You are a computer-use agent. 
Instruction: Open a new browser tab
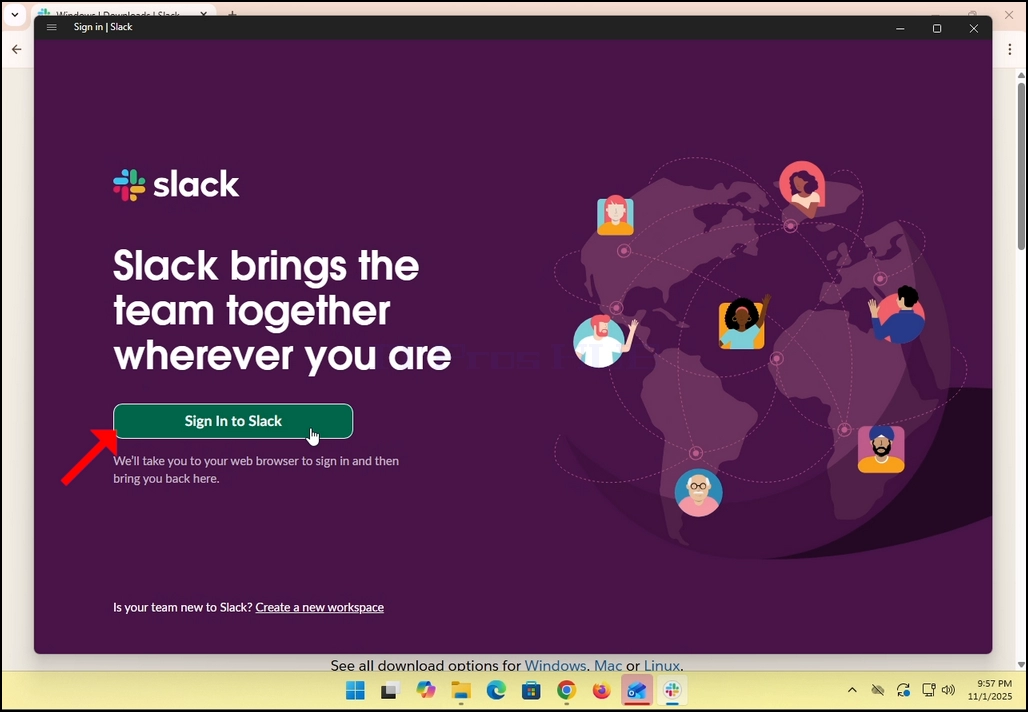pos(231,13)
